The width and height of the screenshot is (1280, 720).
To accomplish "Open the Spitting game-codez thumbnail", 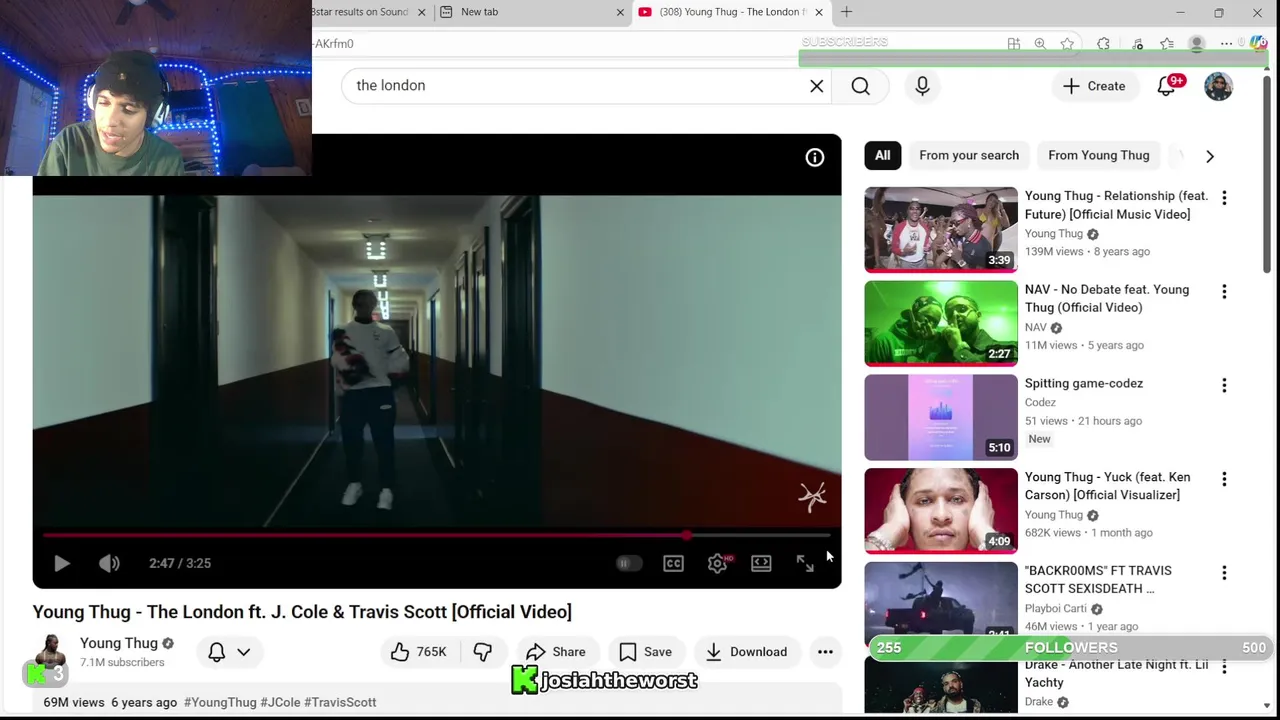I will [941, 417].
